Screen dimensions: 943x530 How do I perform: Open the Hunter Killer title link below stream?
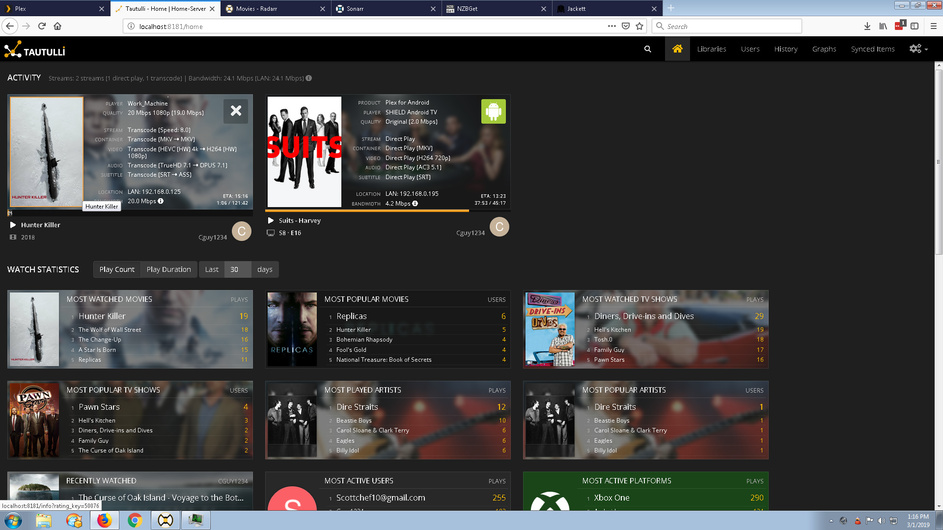(40, 225)
